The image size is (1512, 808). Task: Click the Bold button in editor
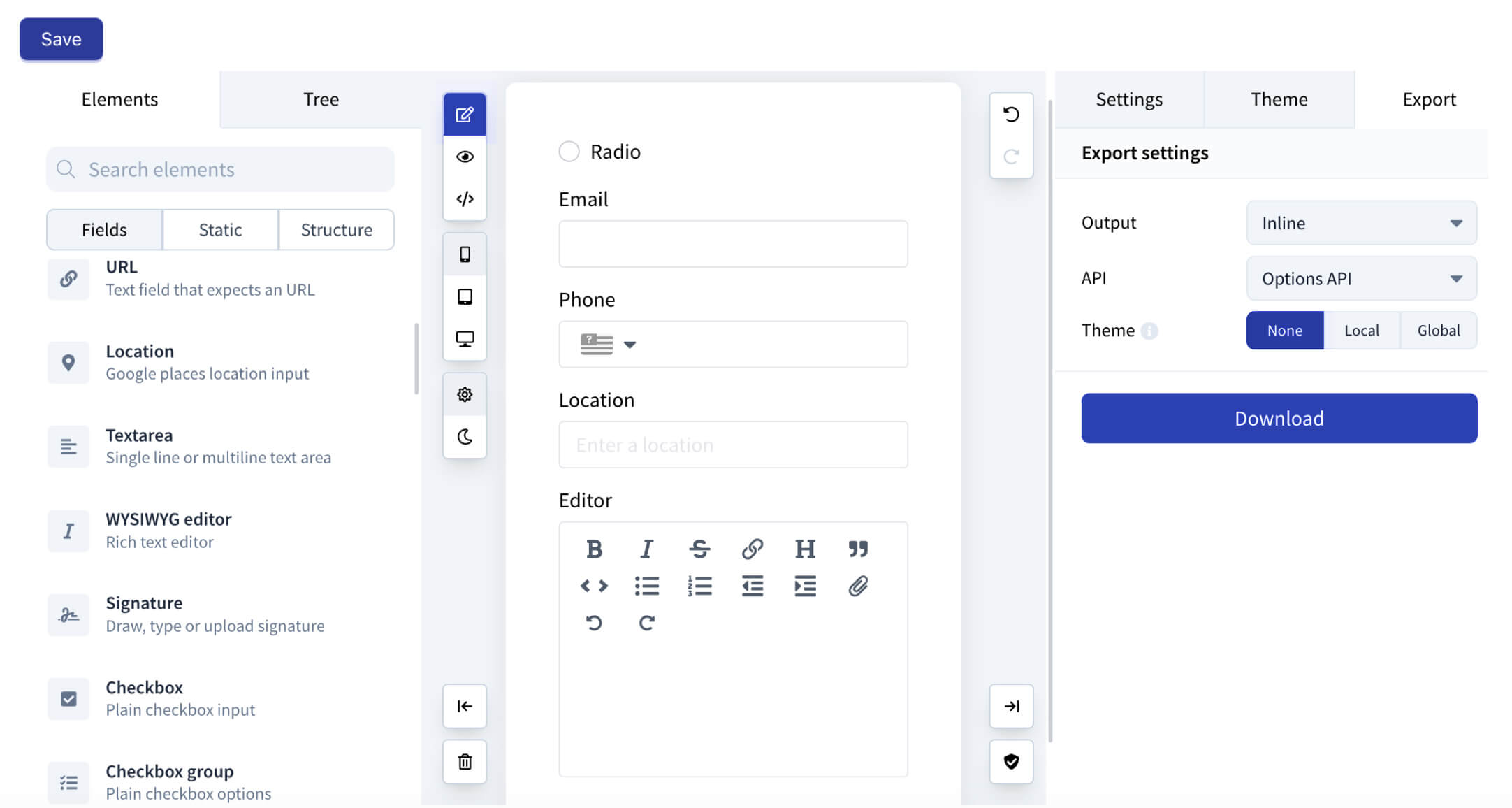594,549
